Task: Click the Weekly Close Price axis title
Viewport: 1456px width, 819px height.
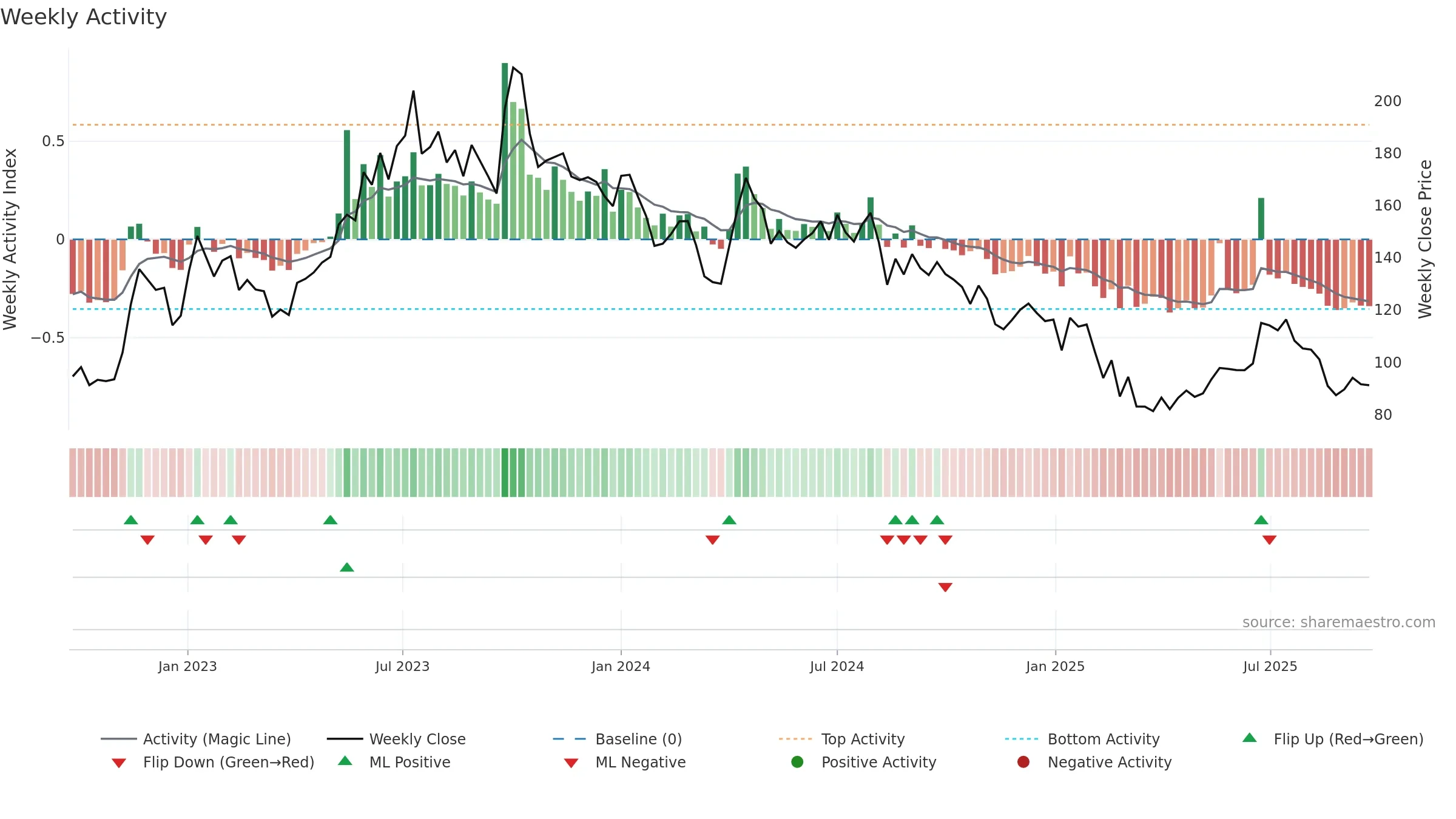Action: coord(1425,239)
